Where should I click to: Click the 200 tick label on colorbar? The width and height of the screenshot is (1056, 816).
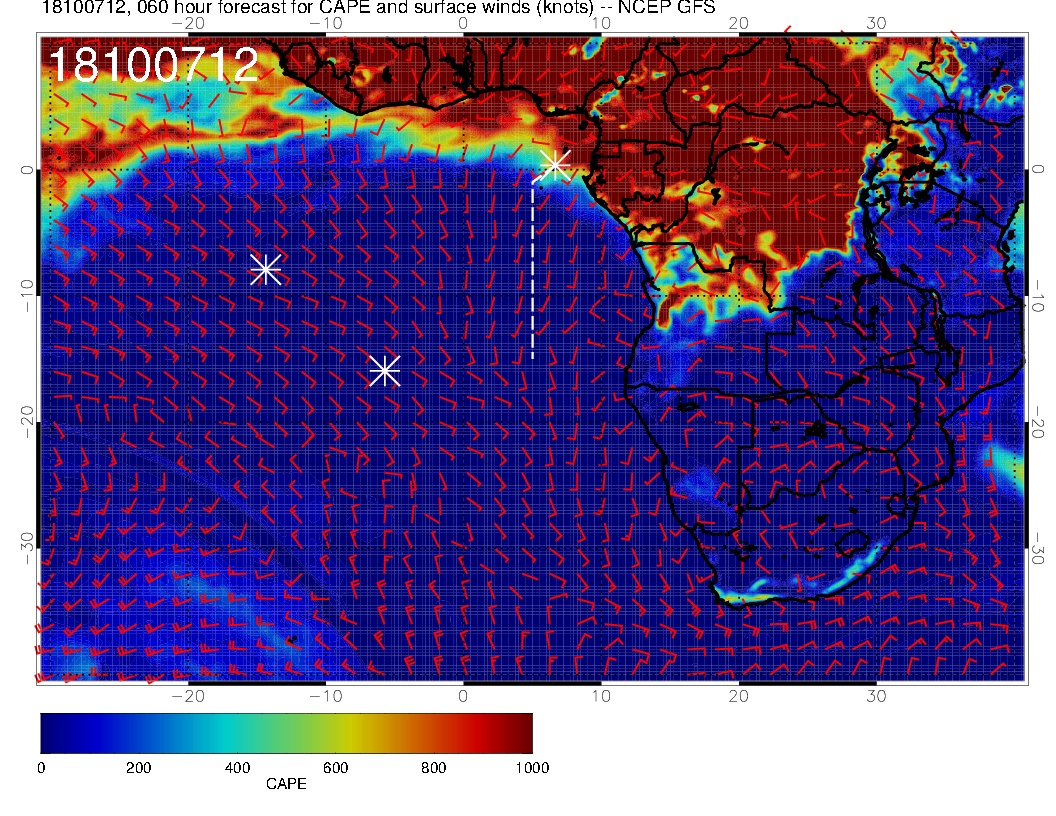pos(139,767)
